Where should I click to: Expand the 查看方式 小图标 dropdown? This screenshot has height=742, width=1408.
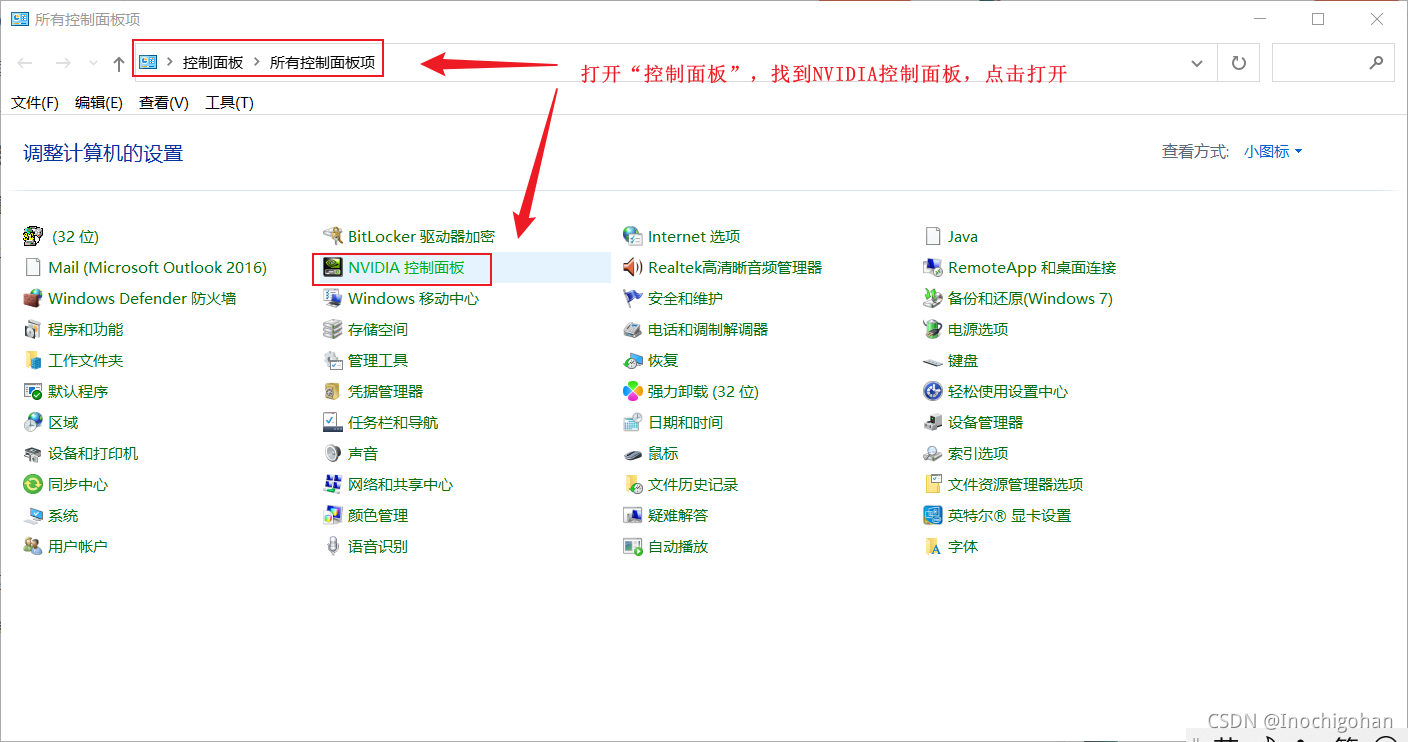tap(1273, 152)
